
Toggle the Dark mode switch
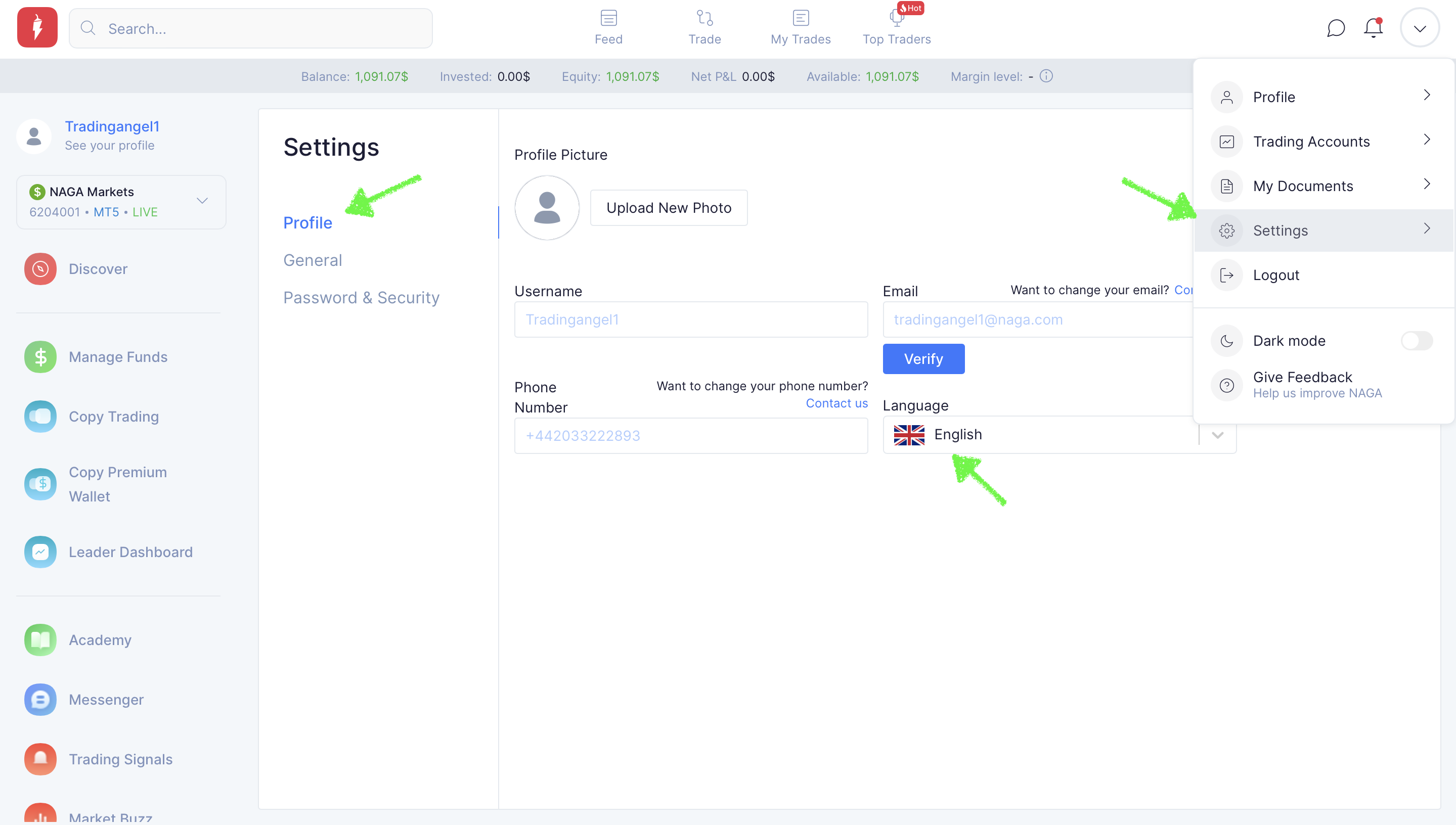1417,341
